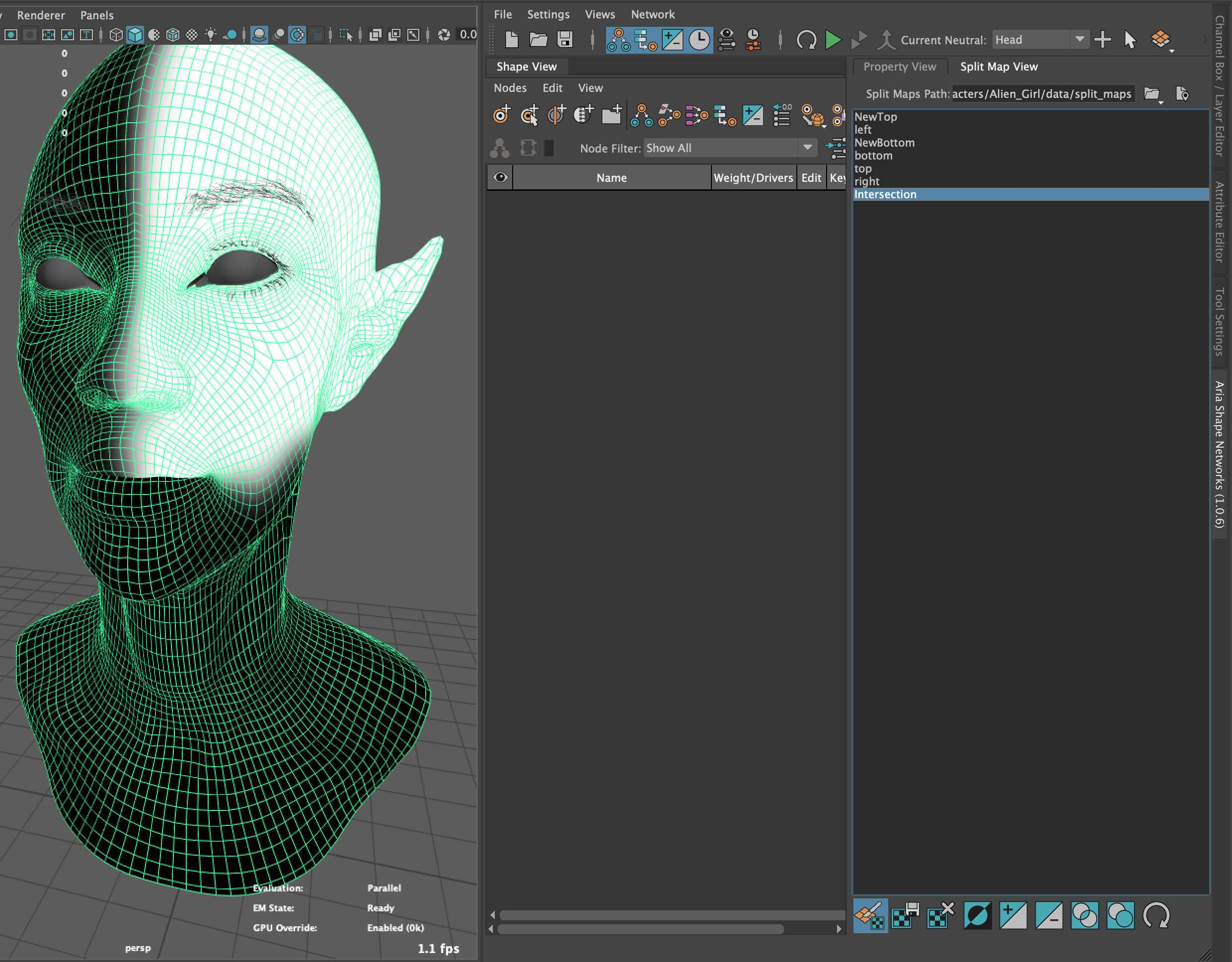Click the circle union map icon
The image size is (1232, 962).
(1120, 915)
